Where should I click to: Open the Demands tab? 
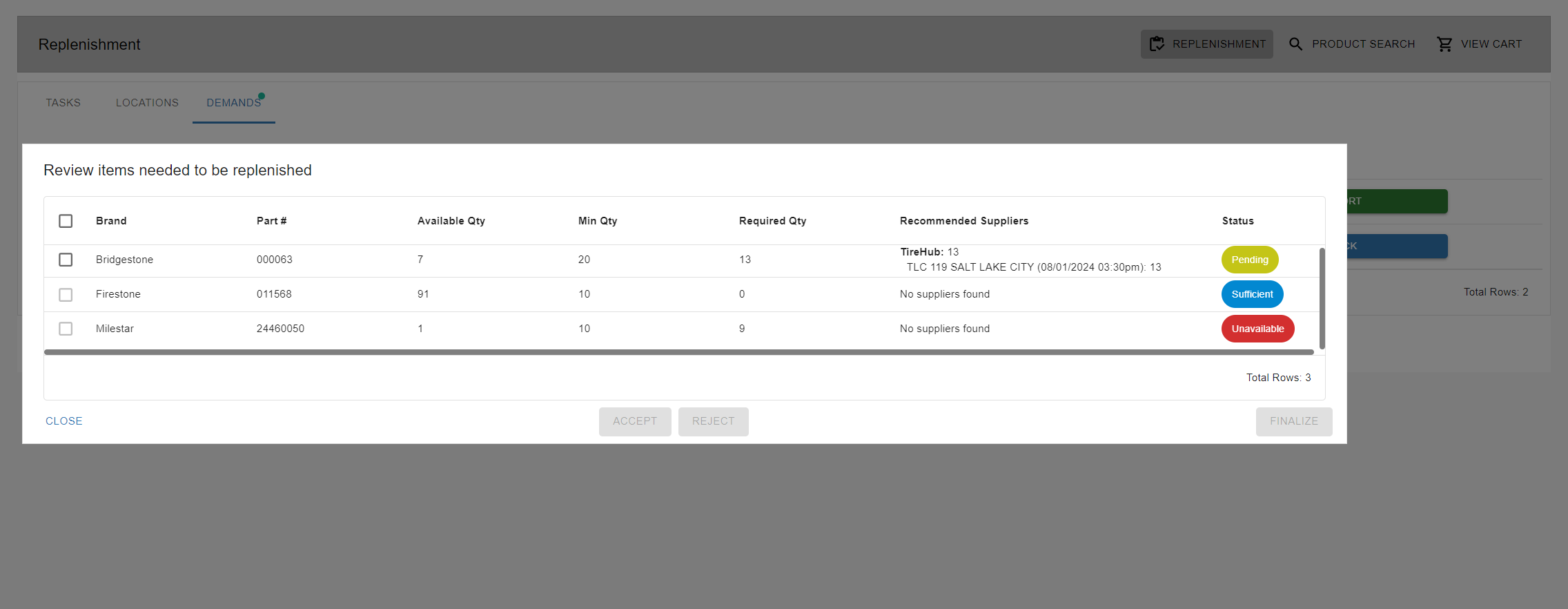234,103
